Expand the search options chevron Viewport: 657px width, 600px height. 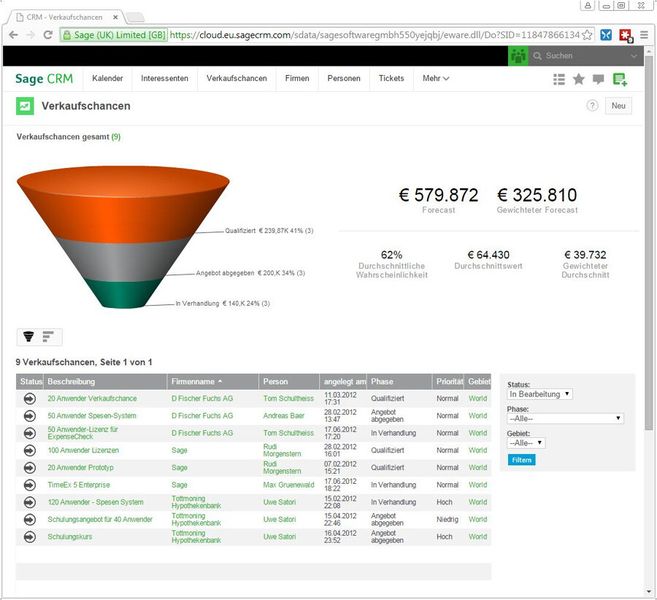pos(634,56)
